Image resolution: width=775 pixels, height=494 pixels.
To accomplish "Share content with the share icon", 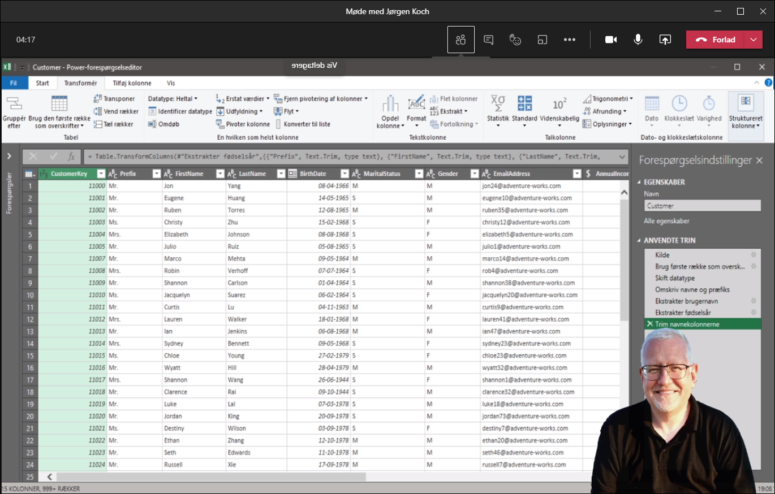I will tap(665, 40).
